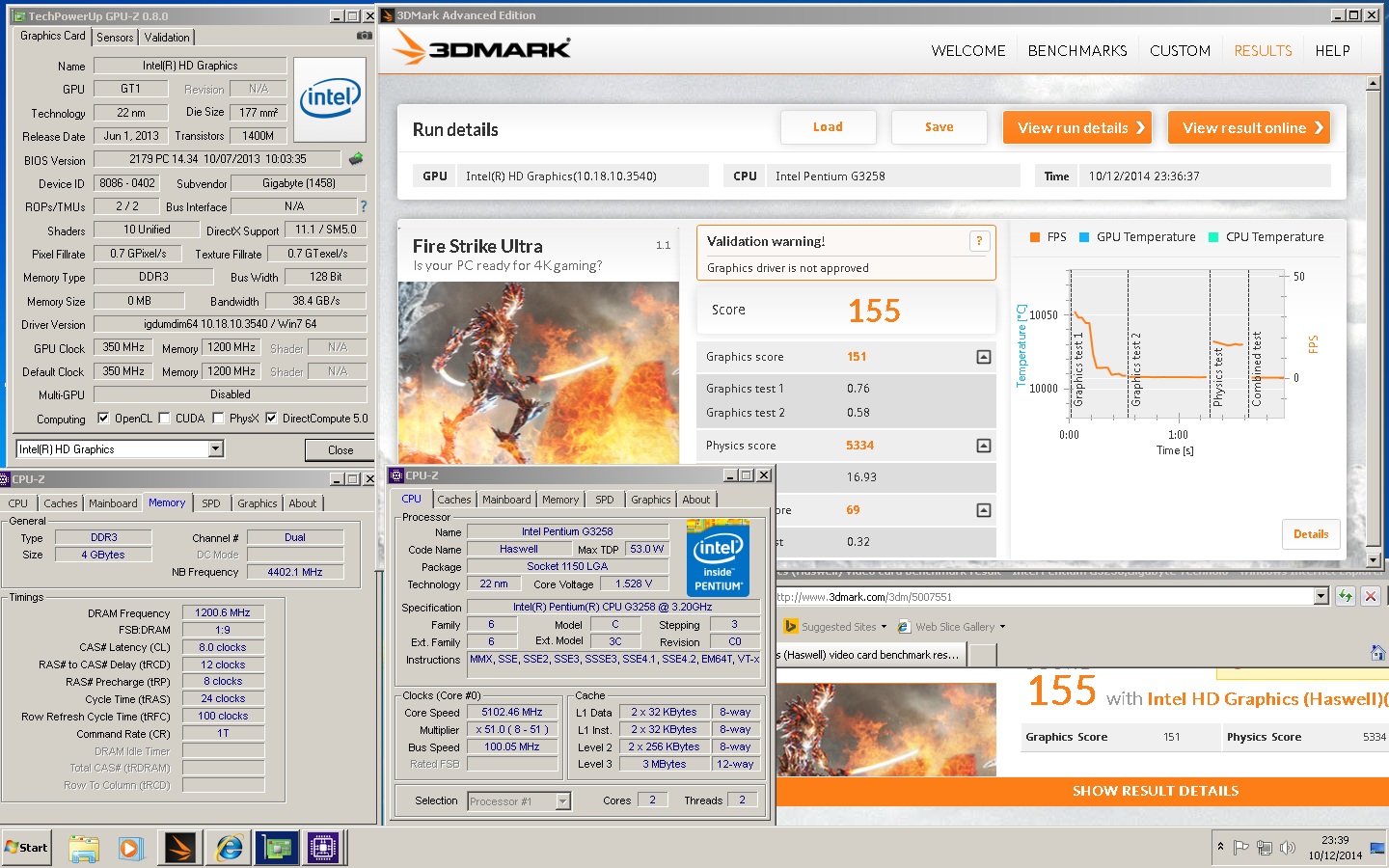Open Windows Explorer from the taskbar

point(84,849)
